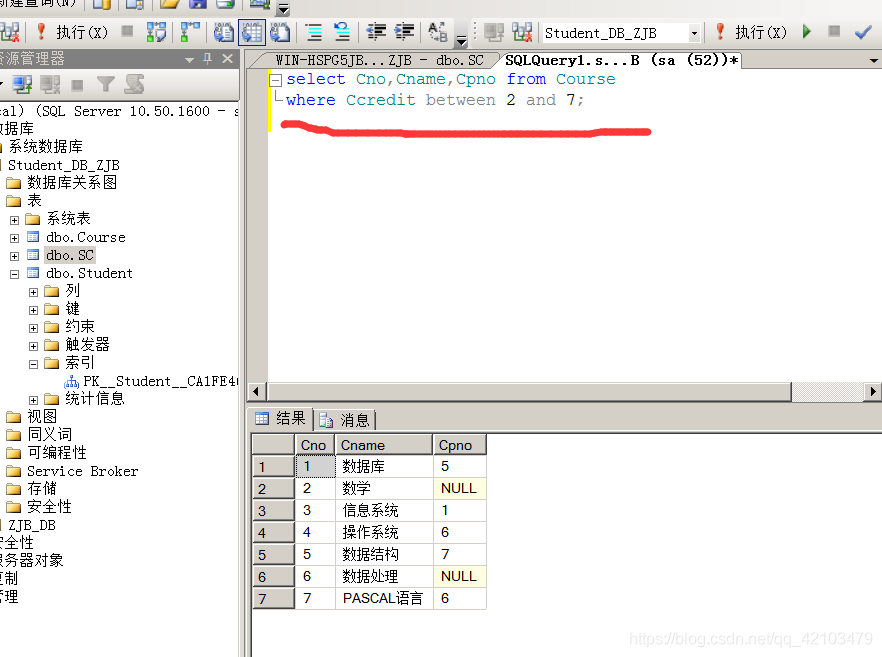Specify values for template parameters icon

coord(438,32)
